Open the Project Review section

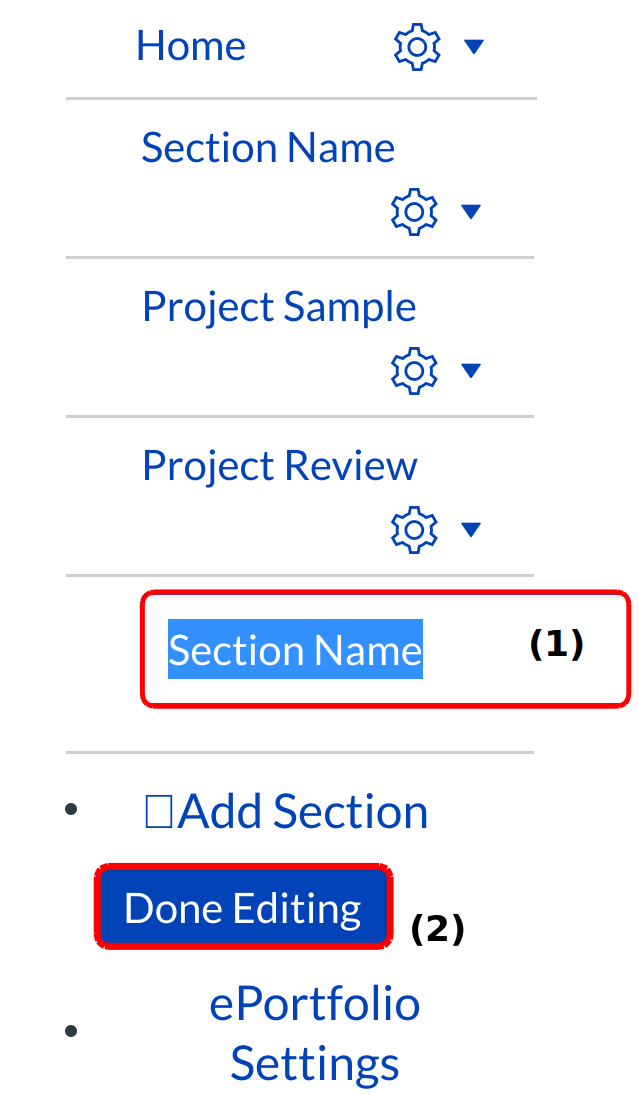point(280,466)
